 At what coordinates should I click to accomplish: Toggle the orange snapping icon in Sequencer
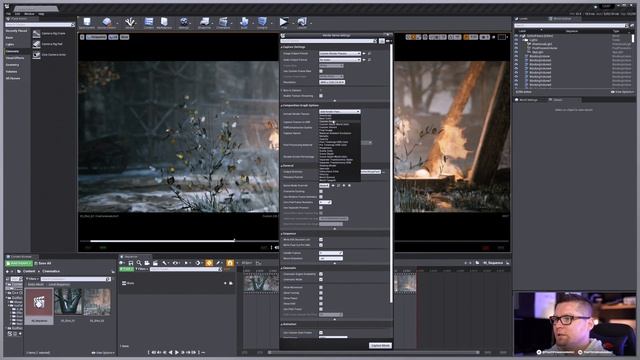coord(230,263)
